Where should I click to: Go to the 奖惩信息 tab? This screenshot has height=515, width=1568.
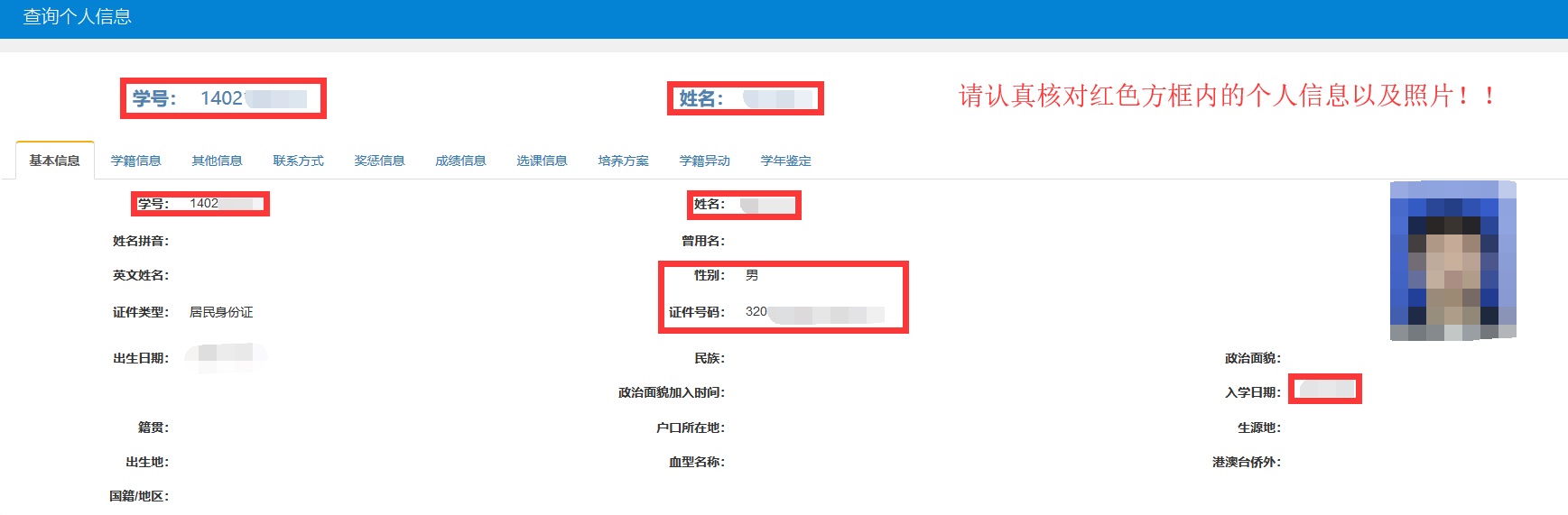coord(379,161)
